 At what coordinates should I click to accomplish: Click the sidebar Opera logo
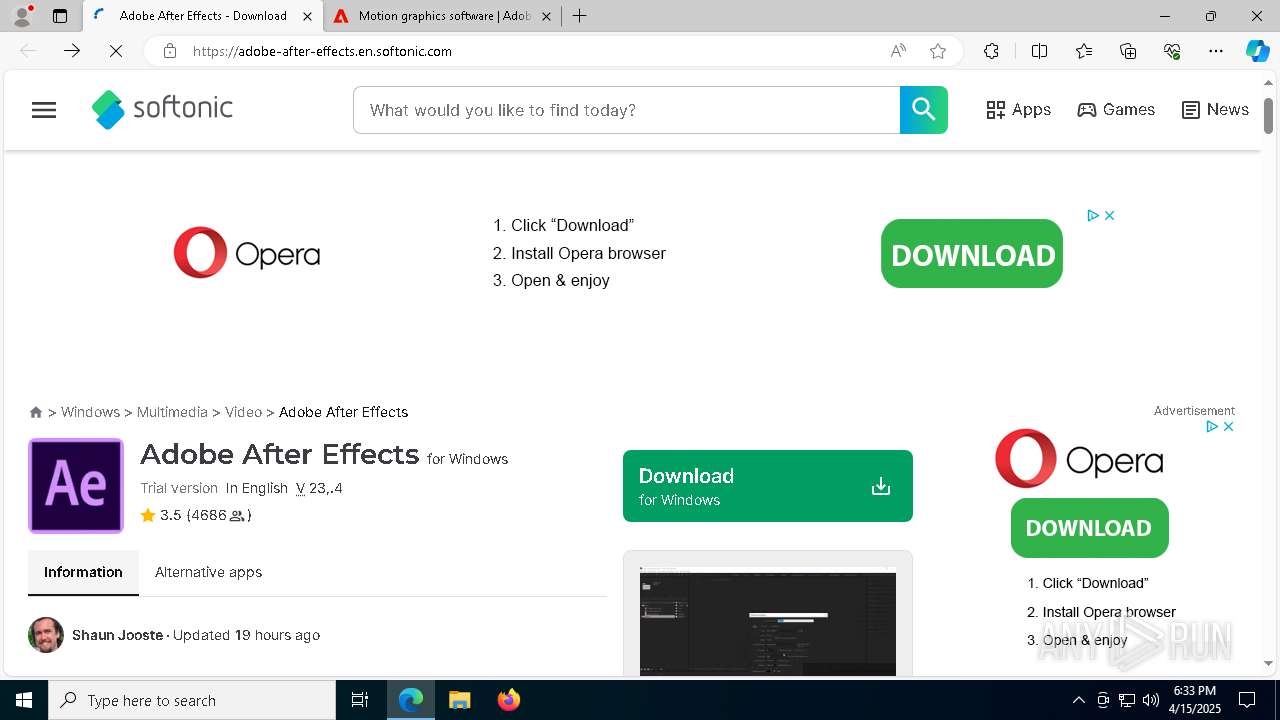point(1079,459)
